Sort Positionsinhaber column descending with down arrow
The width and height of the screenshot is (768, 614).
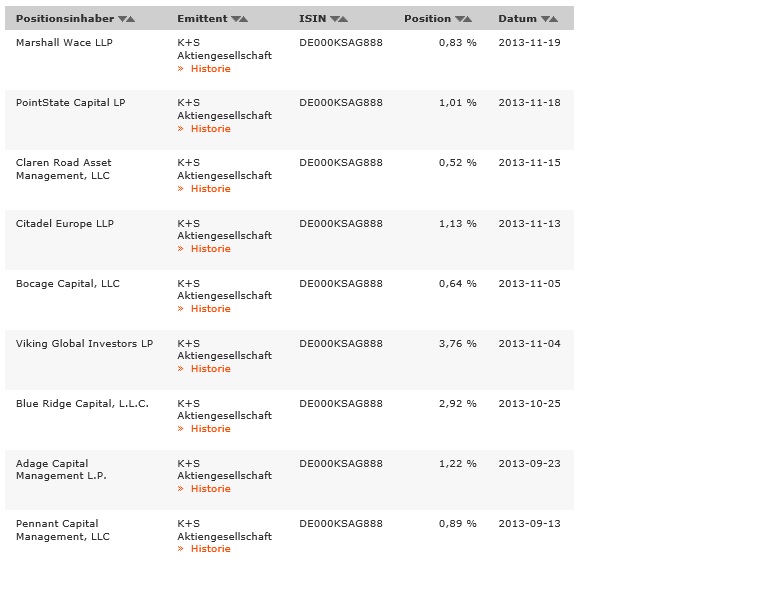[x=122, y=19]
